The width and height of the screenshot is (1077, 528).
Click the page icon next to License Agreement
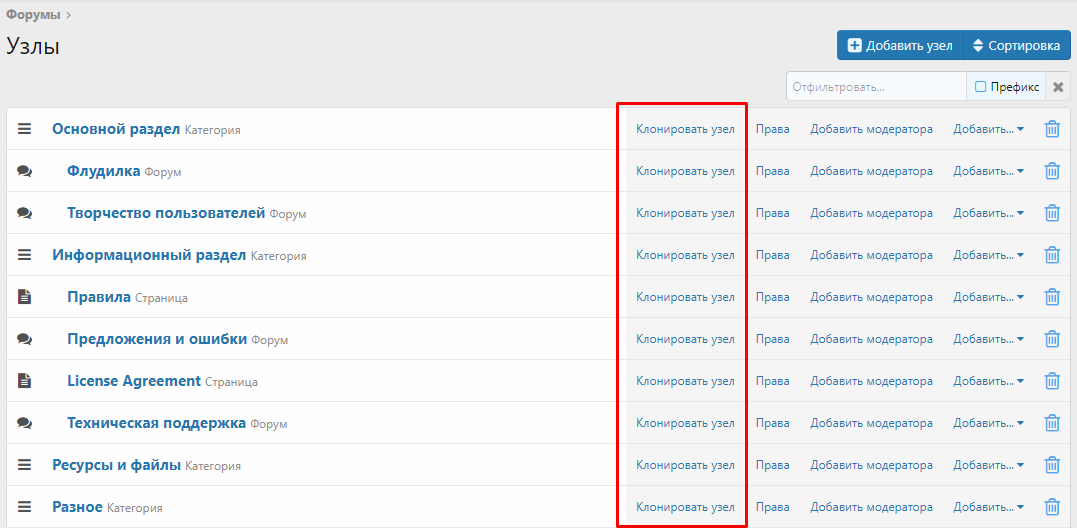pos(25,381)
